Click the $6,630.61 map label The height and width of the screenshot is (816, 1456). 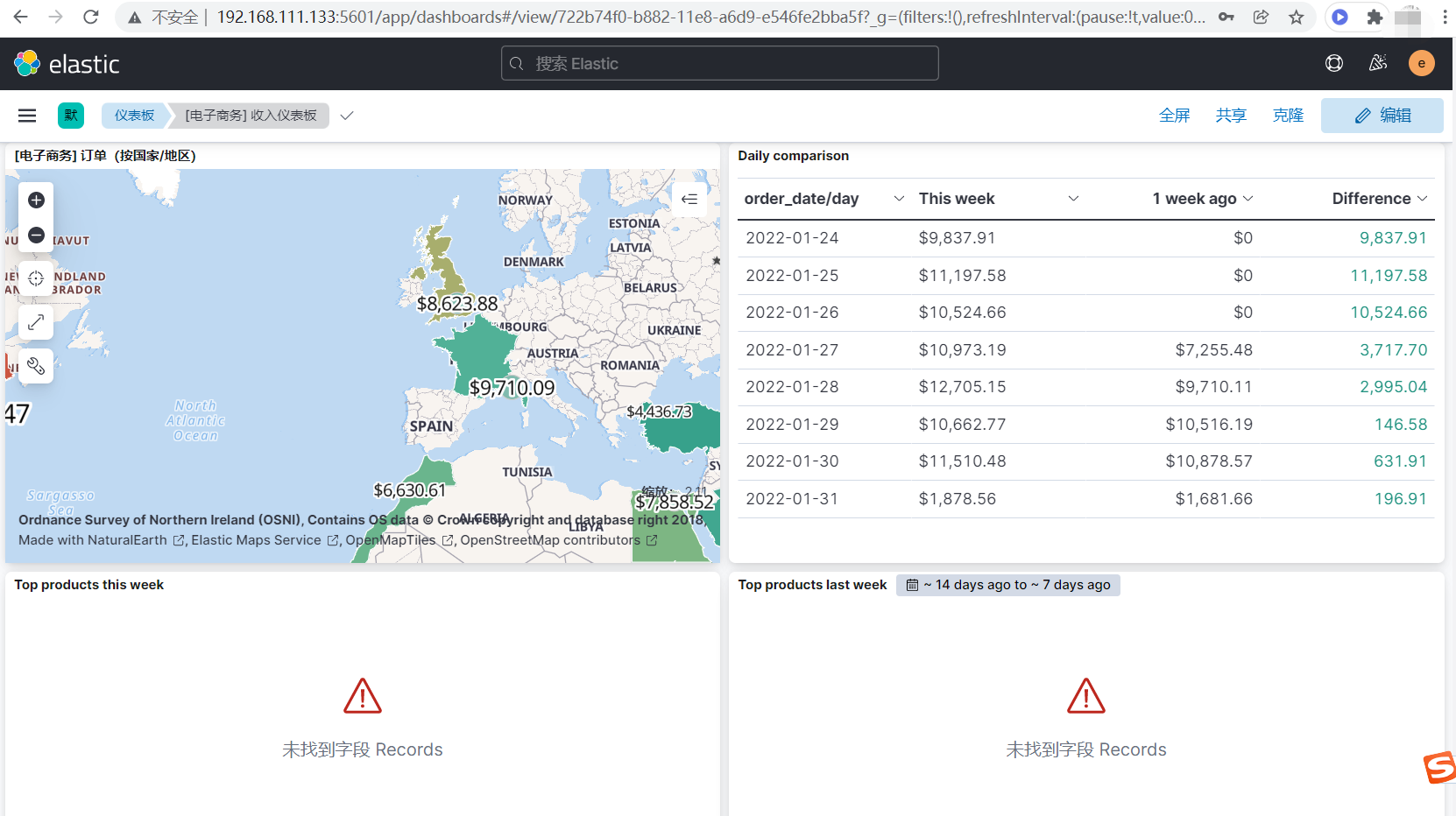410,490
